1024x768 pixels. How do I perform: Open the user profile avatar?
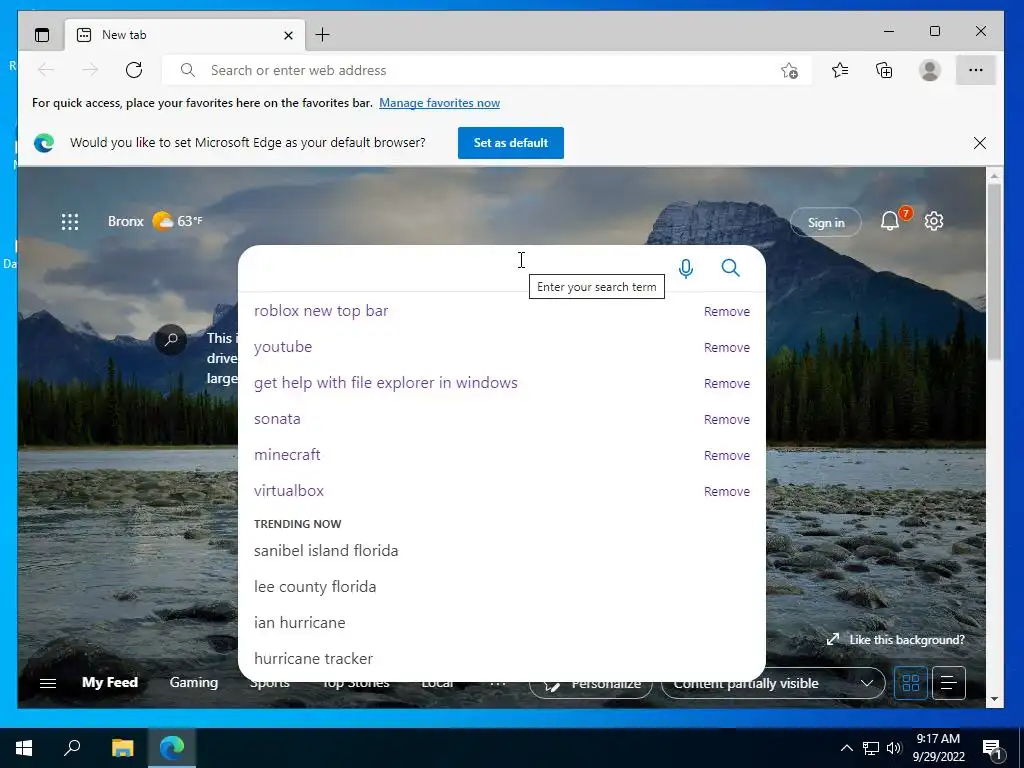pyautogui.click(x=929, y=70)
